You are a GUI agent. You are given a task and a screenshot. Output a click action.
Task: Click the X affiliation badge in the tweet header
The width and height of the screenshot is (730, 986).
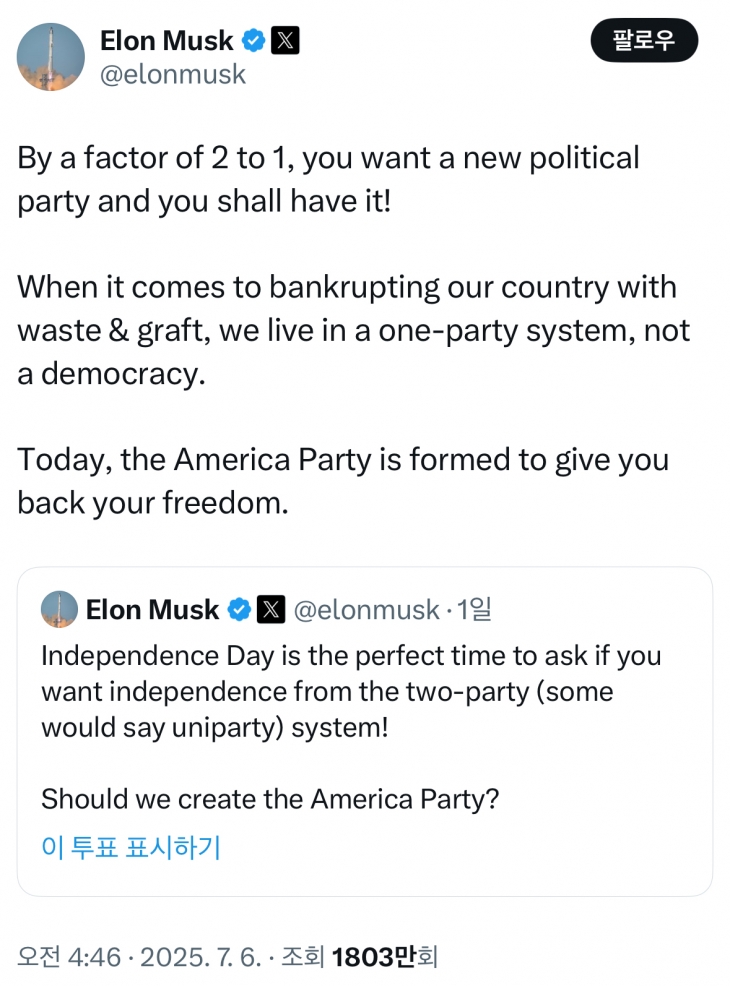pos(286,41)
